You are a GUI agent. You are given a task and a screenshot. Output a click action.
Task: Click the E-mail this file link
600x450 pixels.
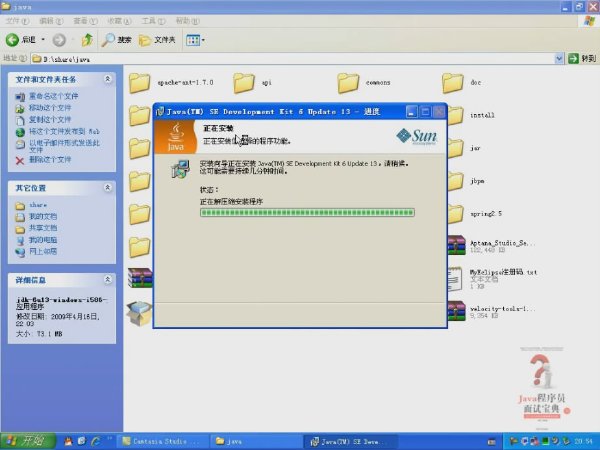tap(64, 146)
